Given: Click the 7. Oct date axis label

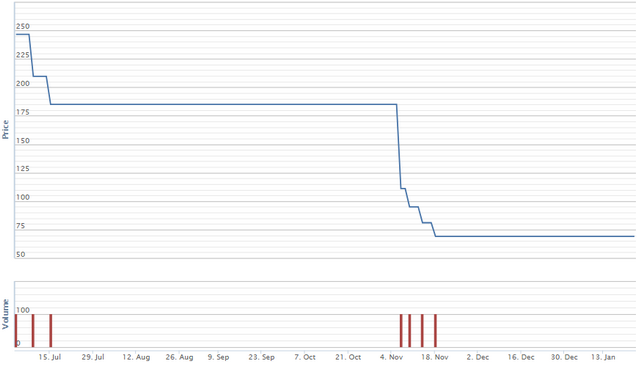Looking at the screenshot, I should (x=304, y=357).
